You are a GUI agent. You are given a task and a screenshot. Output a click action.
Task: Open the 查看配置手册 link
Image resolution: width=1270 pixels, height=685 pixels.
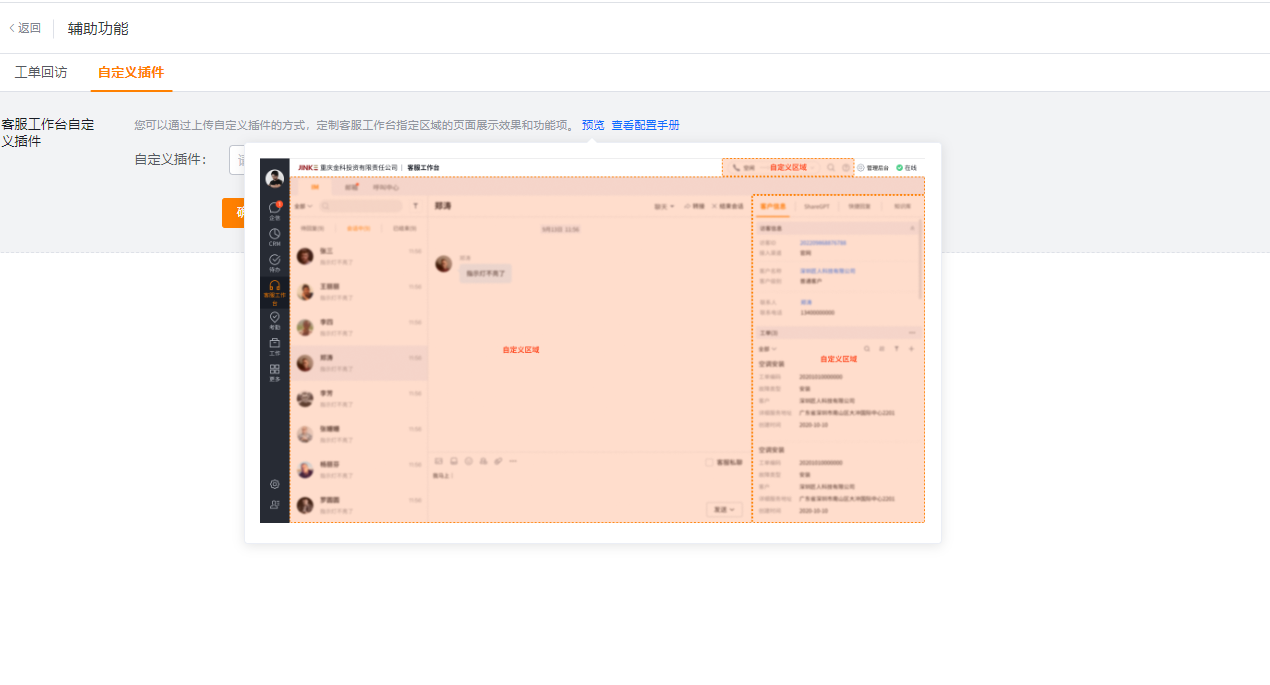pyautogui.click(x=646, y=125)
